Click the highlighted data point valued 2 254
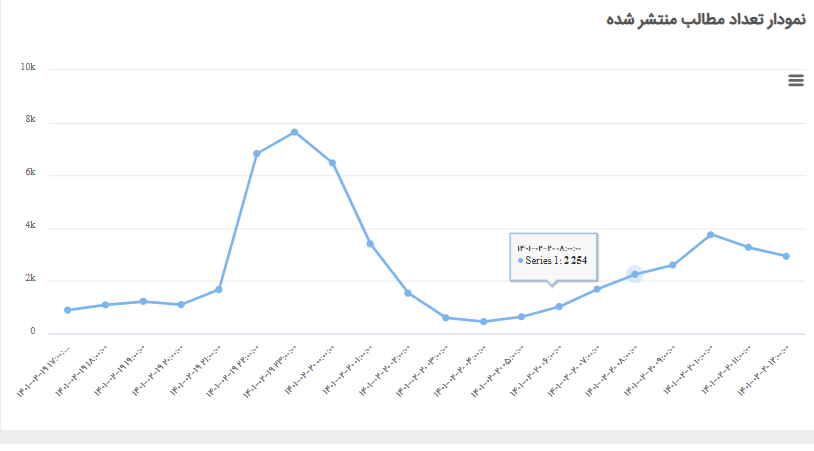Viewport: 814px width, 451px height. click(x=634, y=274)
